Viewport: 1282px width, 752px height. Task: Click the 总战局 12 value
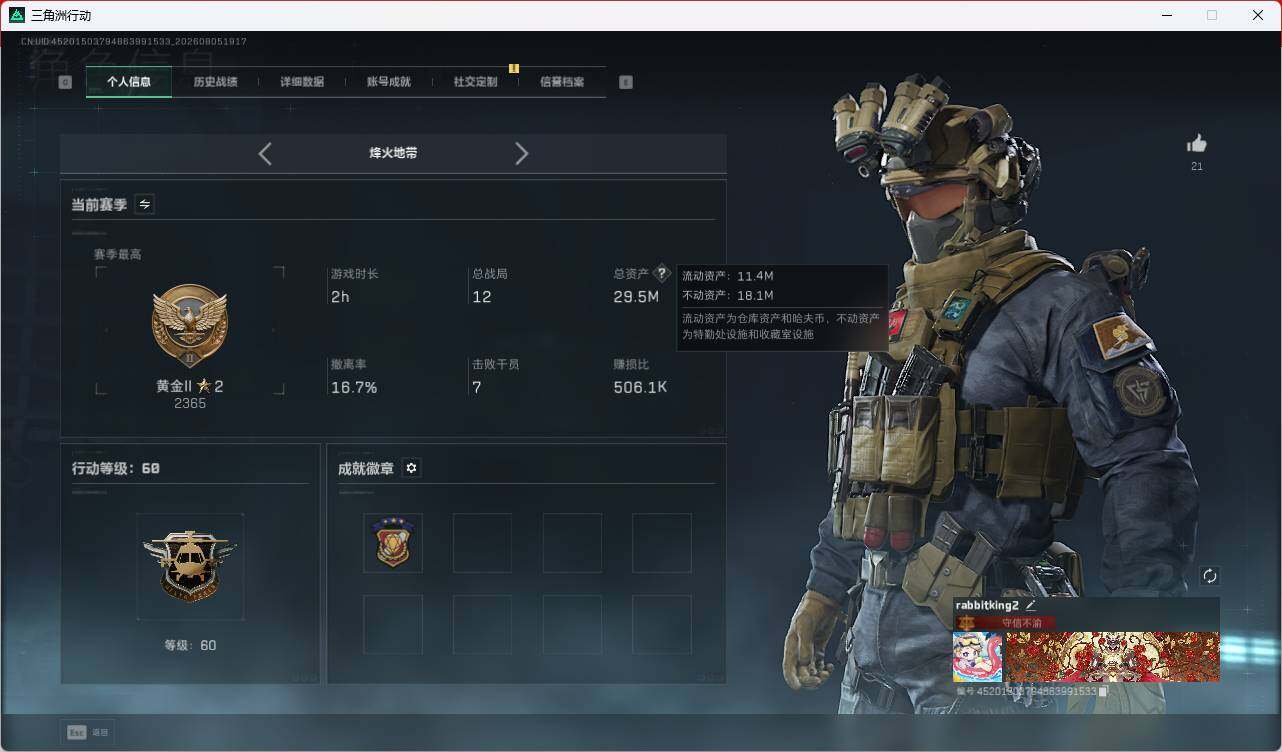tap(482, 297)
